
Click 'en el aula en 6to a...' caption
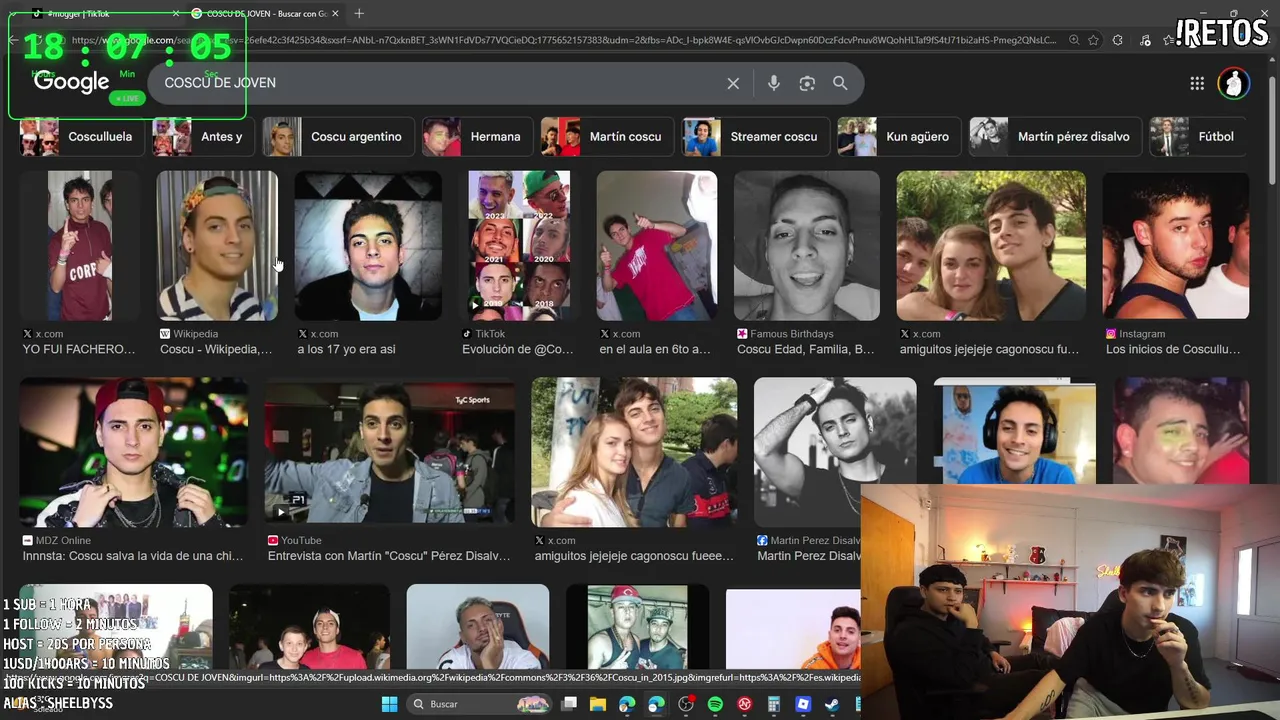[x=655, y=349]
